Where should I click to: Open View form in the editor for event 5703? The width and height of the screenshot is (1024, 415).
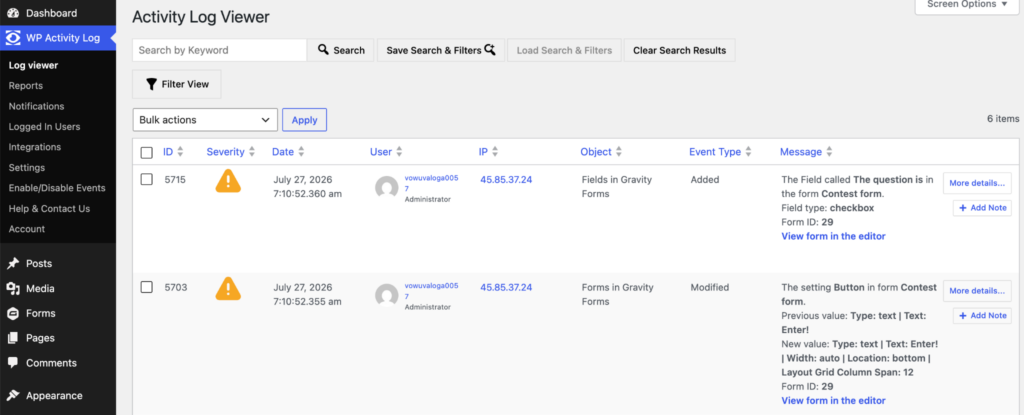(833, 401)
